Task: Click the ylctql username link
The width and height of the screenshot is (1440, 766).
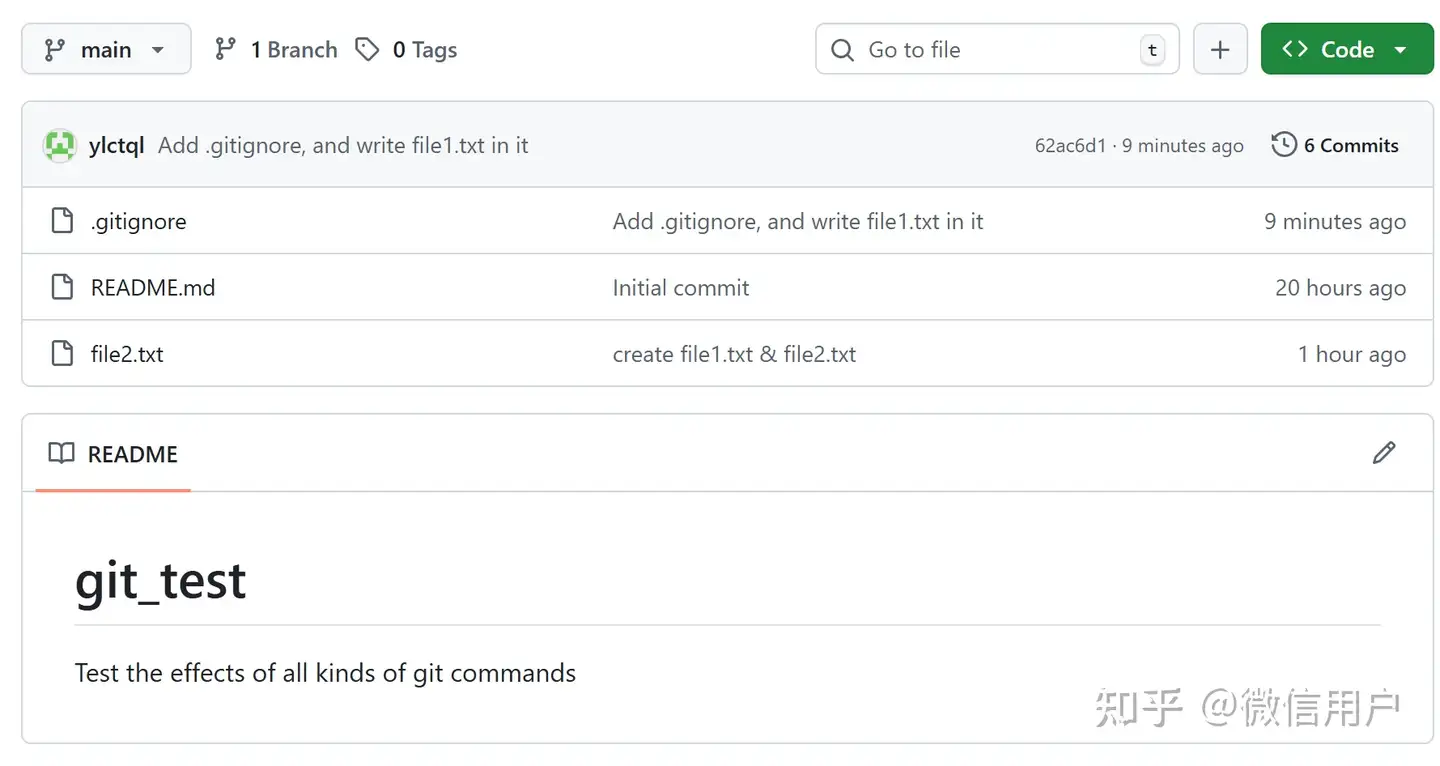Action: (116, 146)
